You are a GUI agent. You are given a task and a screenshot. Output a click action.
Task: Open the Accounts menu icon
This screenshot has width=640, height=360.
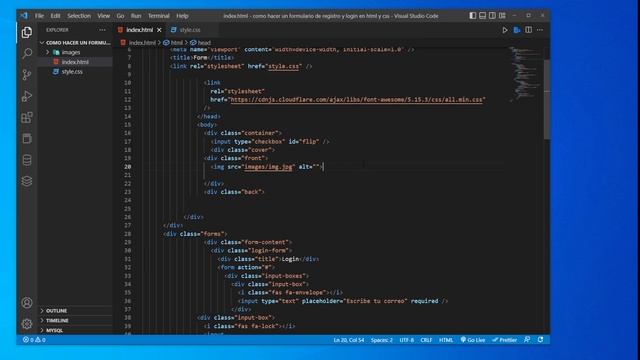coord(27,302)
